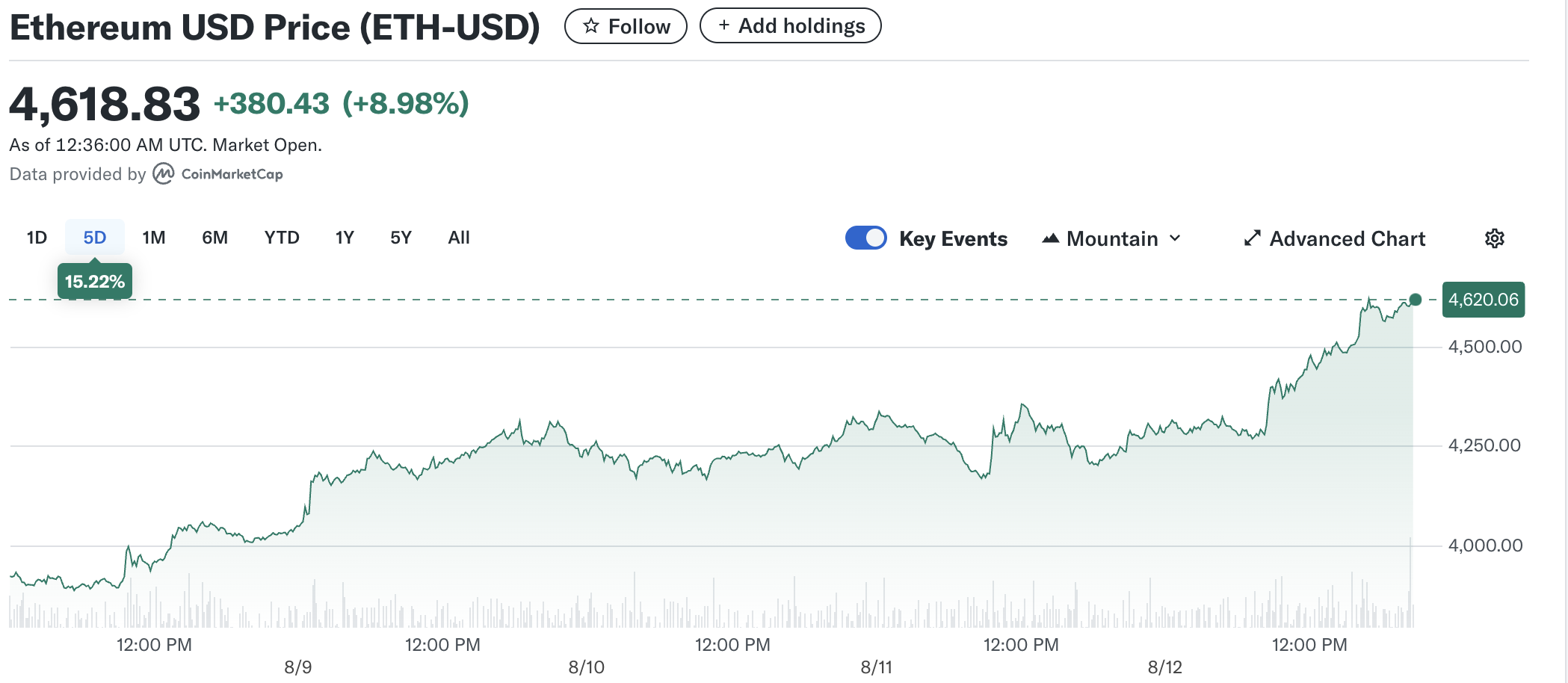Toggle the Key Events switch
The width and height of the screenshot is (1568, 683).
865,238
